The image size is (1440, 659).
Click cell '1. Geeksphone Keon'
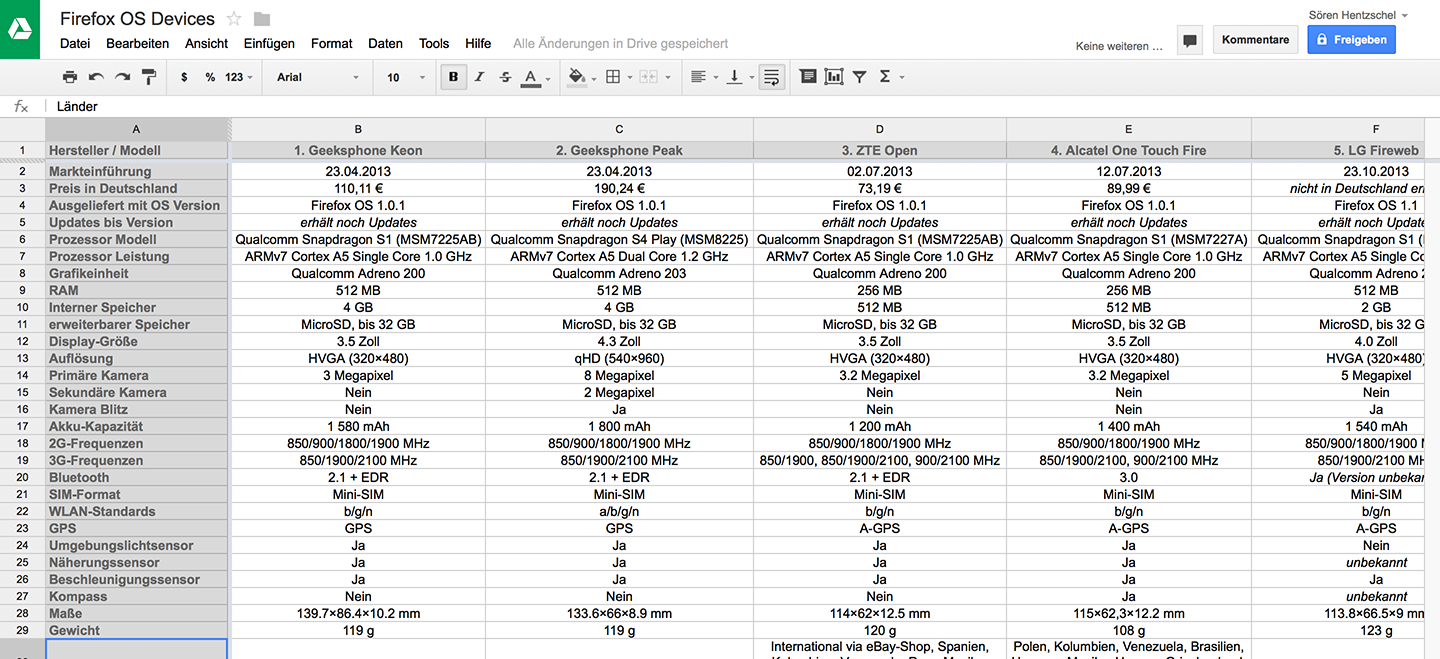pos(358,150)
